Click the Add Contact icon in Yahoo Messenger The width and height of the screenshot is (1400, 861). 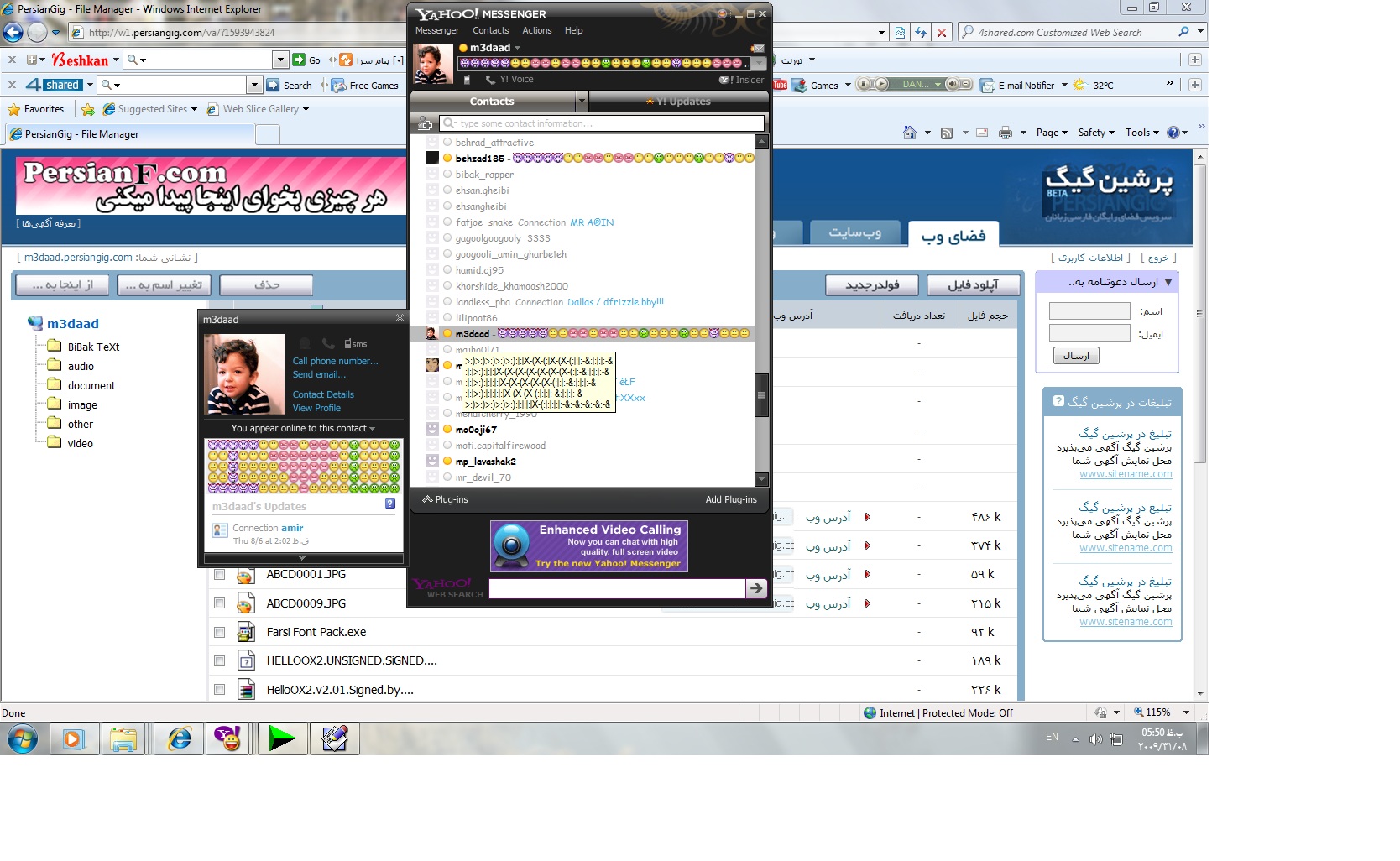(426, 123)
